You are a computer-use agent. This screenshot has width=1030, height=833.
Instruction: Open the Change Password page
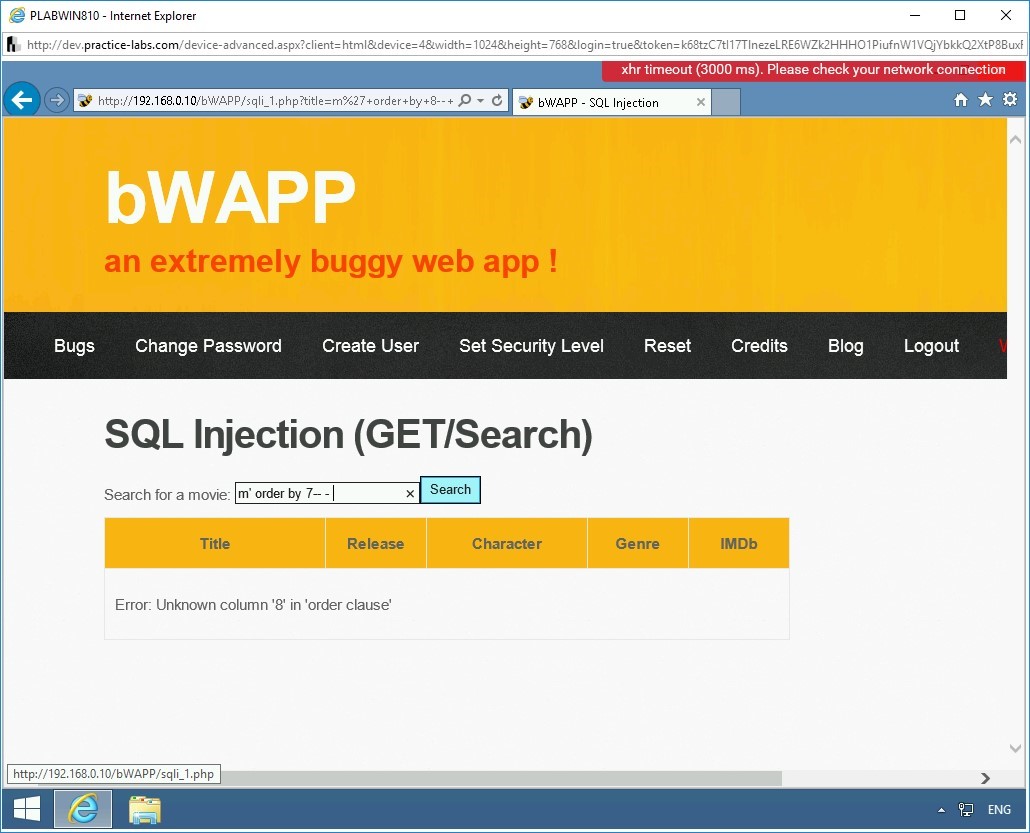pyautogui.click(x=208, y=346)
